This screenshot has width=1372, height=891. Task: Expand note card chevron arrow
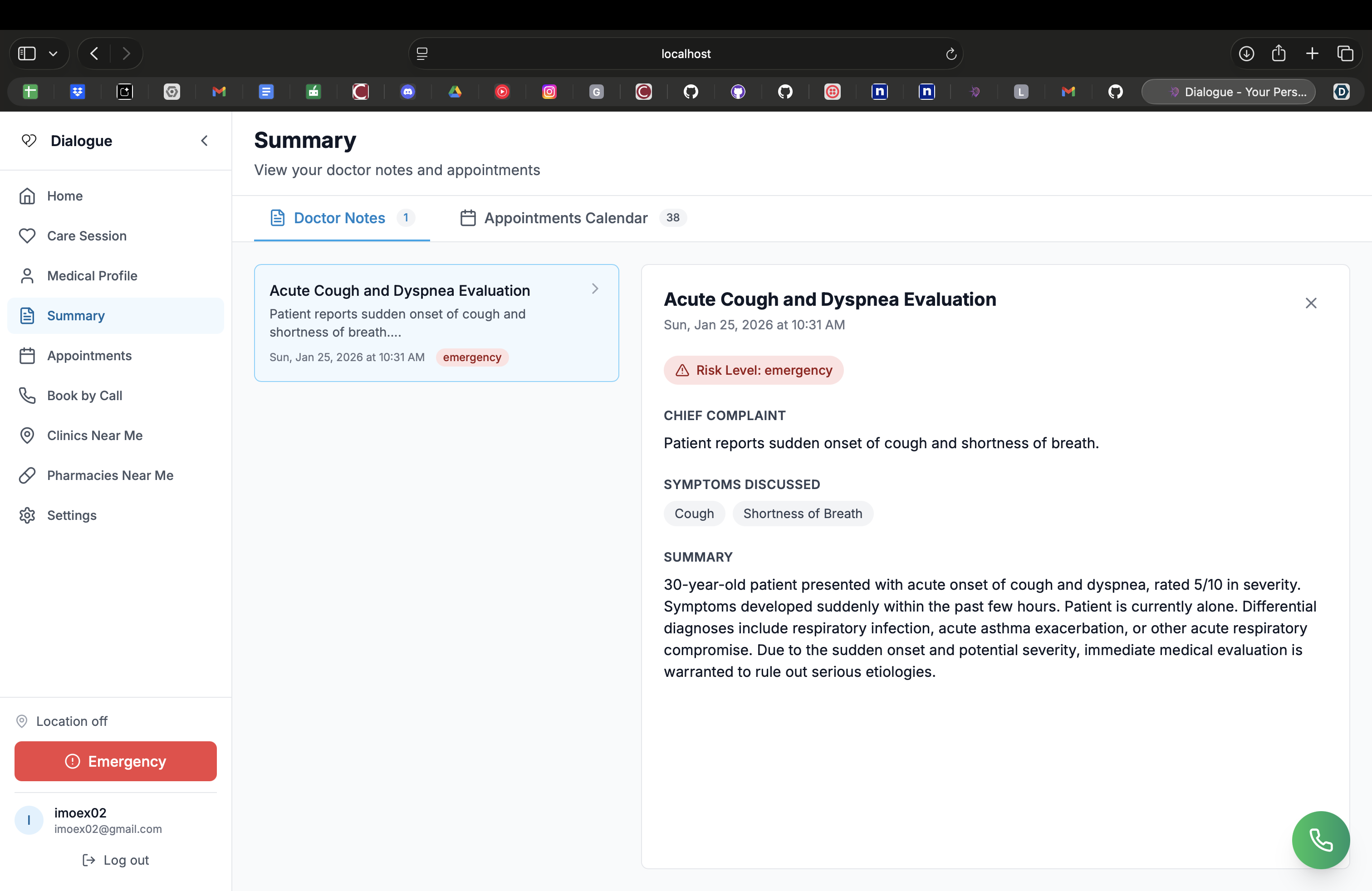tap(595, 289)
